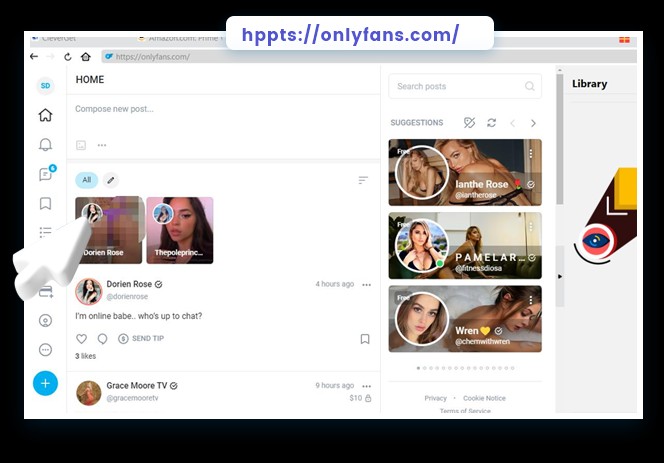Select the All feed filter chip
The image size is (664, 463).
[86, 180]
